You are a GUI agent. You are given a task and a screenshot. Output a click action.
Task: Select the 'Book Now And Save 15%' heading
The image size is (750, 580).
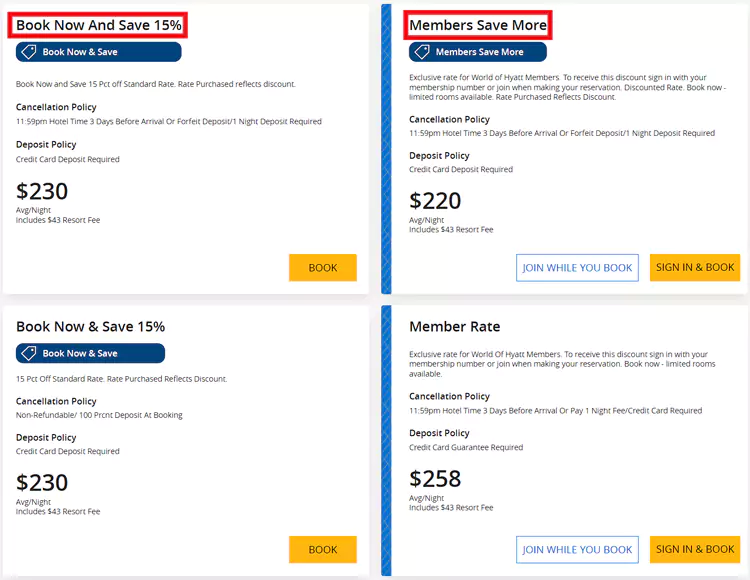point(100,25)
